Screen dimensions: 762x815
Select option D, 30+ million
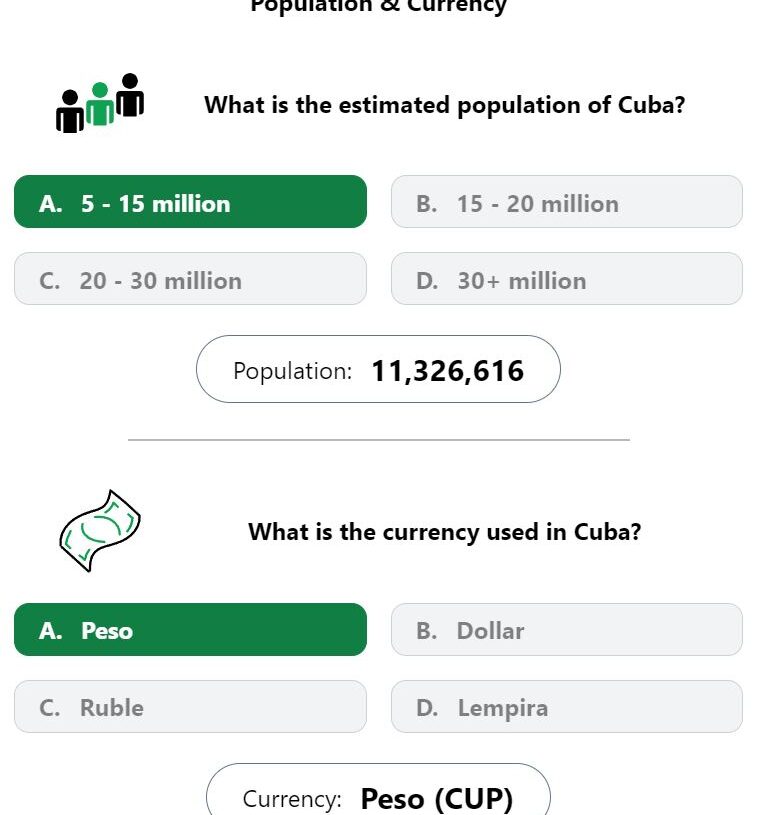tap(567, 279)
